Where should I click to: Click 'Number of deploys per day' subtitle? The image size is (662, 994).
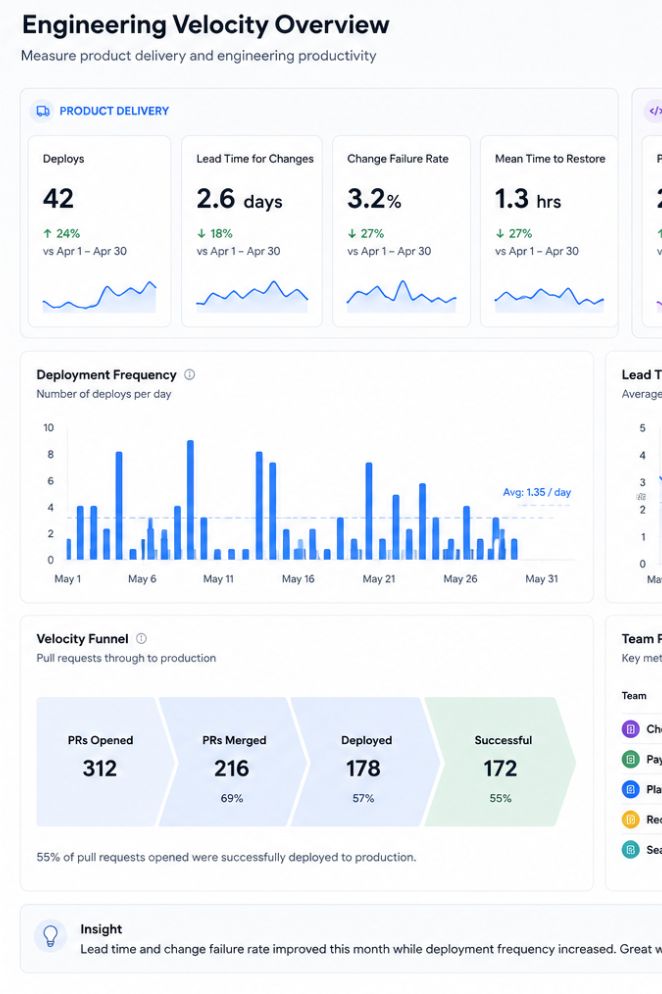pyautogui.click(x=104, y=394)
